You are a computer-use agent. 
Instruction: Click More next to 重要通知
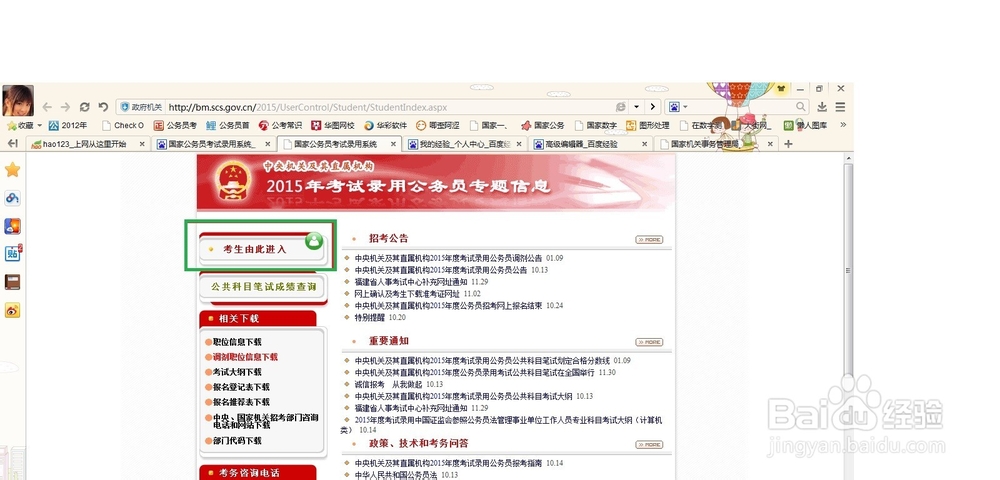point(649,342)
